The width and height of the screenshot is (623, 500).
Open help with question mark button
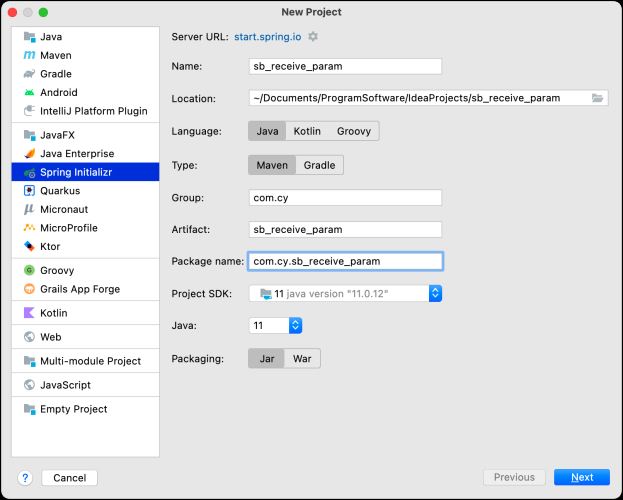click(25, 478)
